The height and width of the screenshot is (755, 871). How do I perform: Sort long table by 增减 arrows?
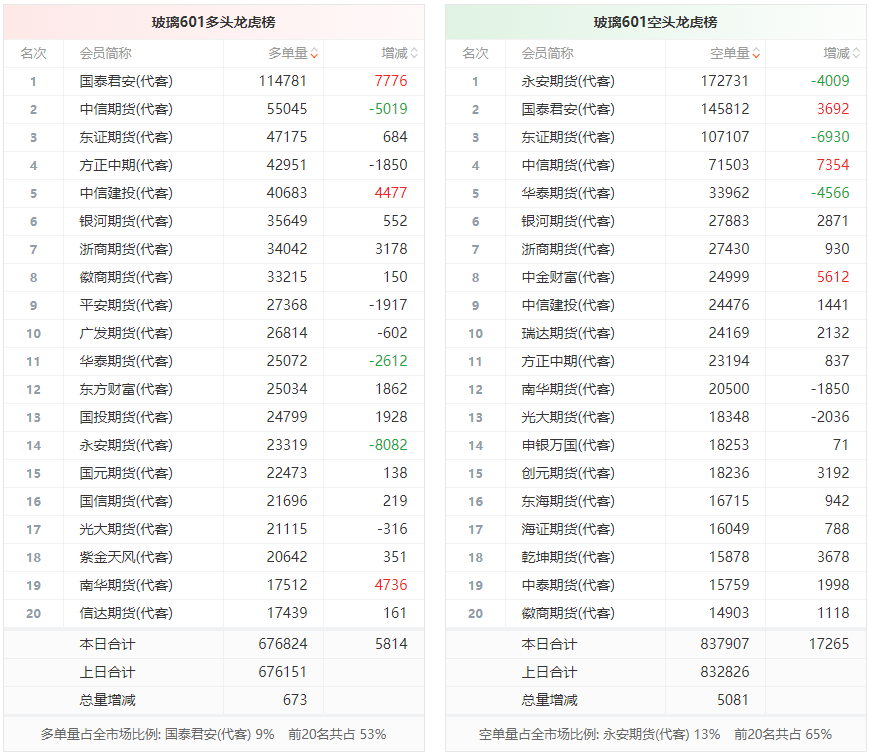(x=414, y=53)
